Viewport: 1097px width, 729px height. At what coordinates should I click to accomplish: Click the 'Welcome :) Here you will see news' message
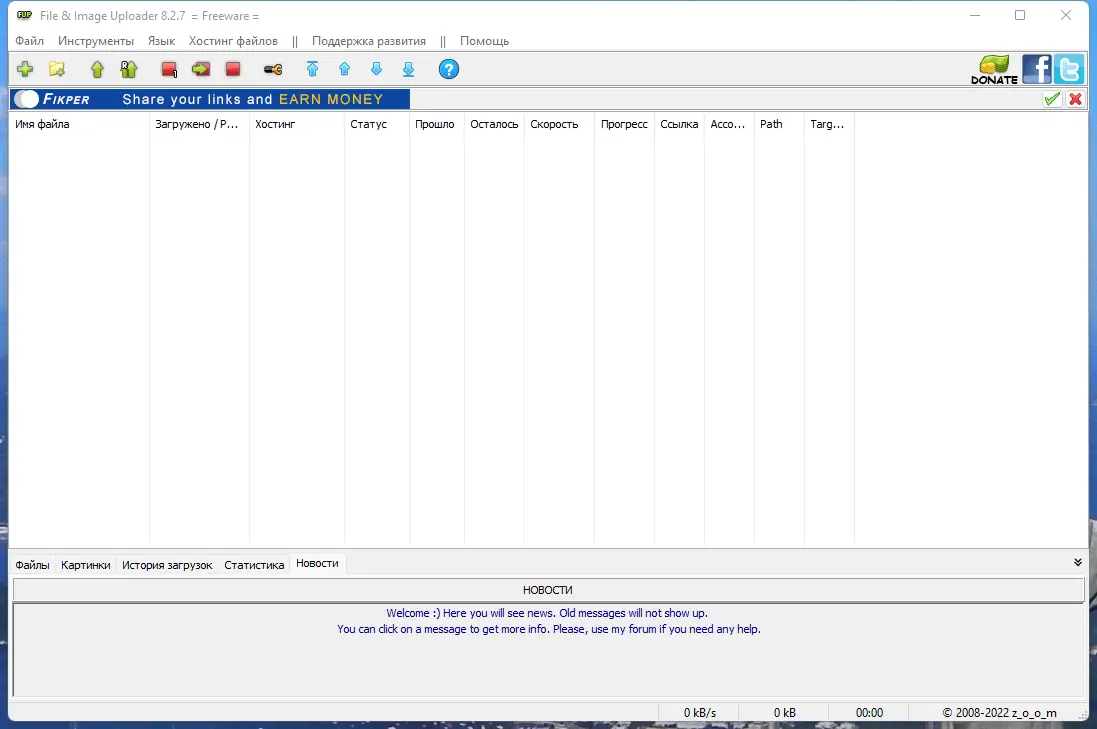click(x=547, y=613)
